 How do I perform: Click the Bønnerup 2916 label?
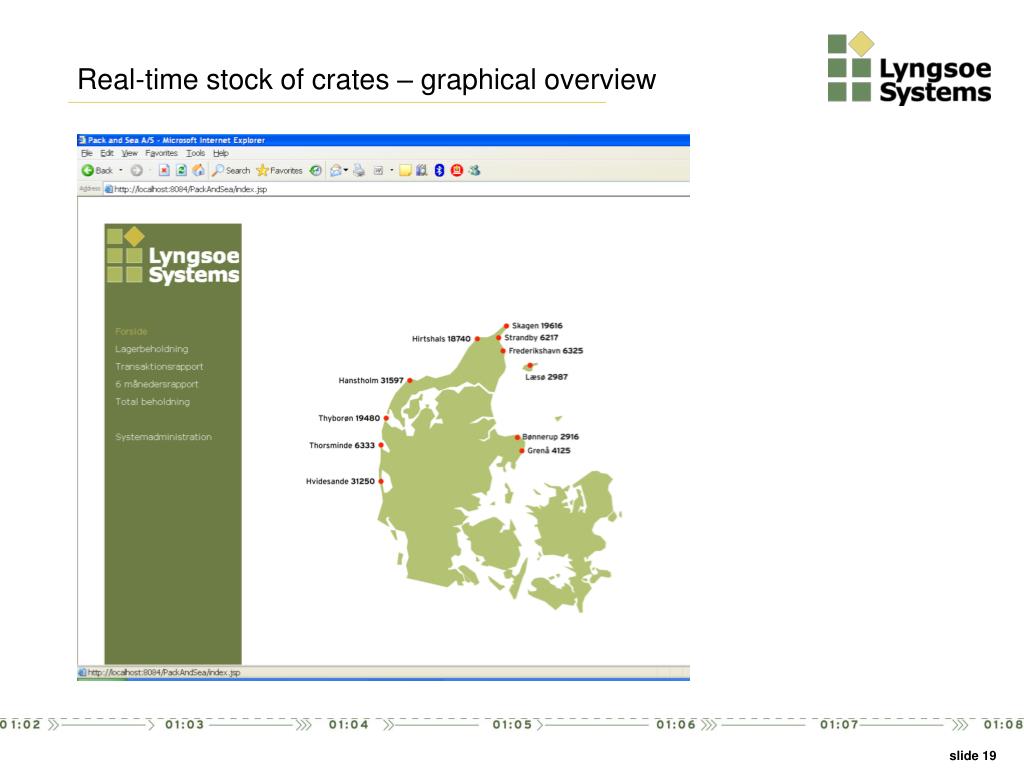551,437
